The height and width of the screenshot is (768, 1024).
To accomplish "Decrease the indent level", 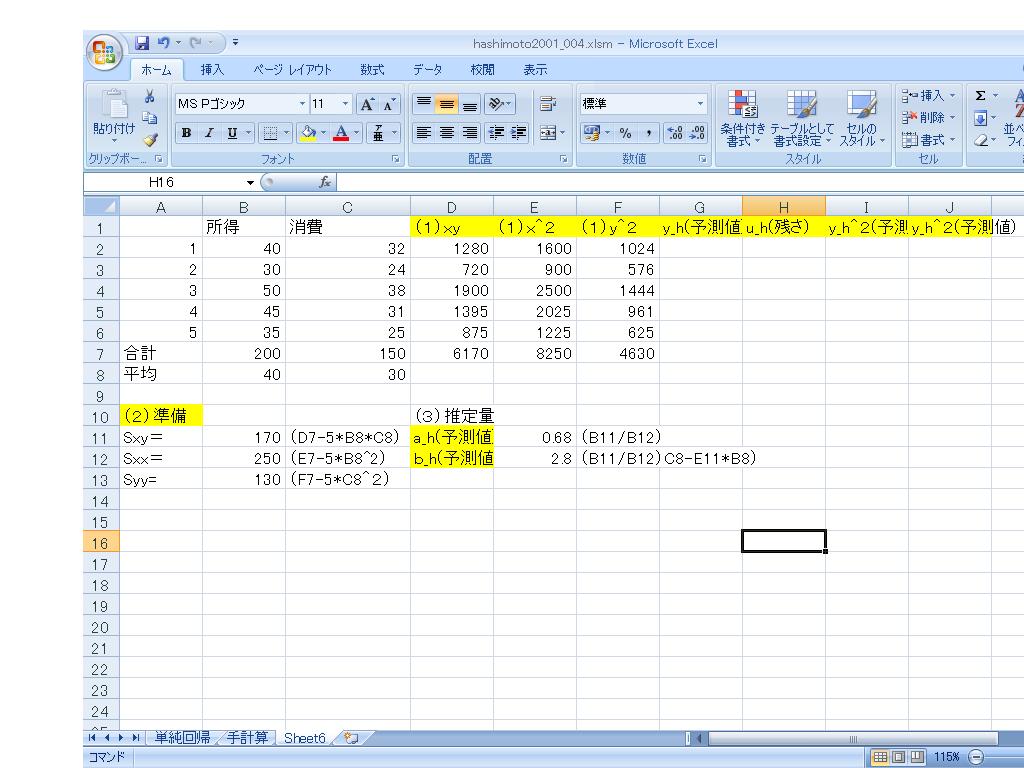I will [x=496, y=133].
